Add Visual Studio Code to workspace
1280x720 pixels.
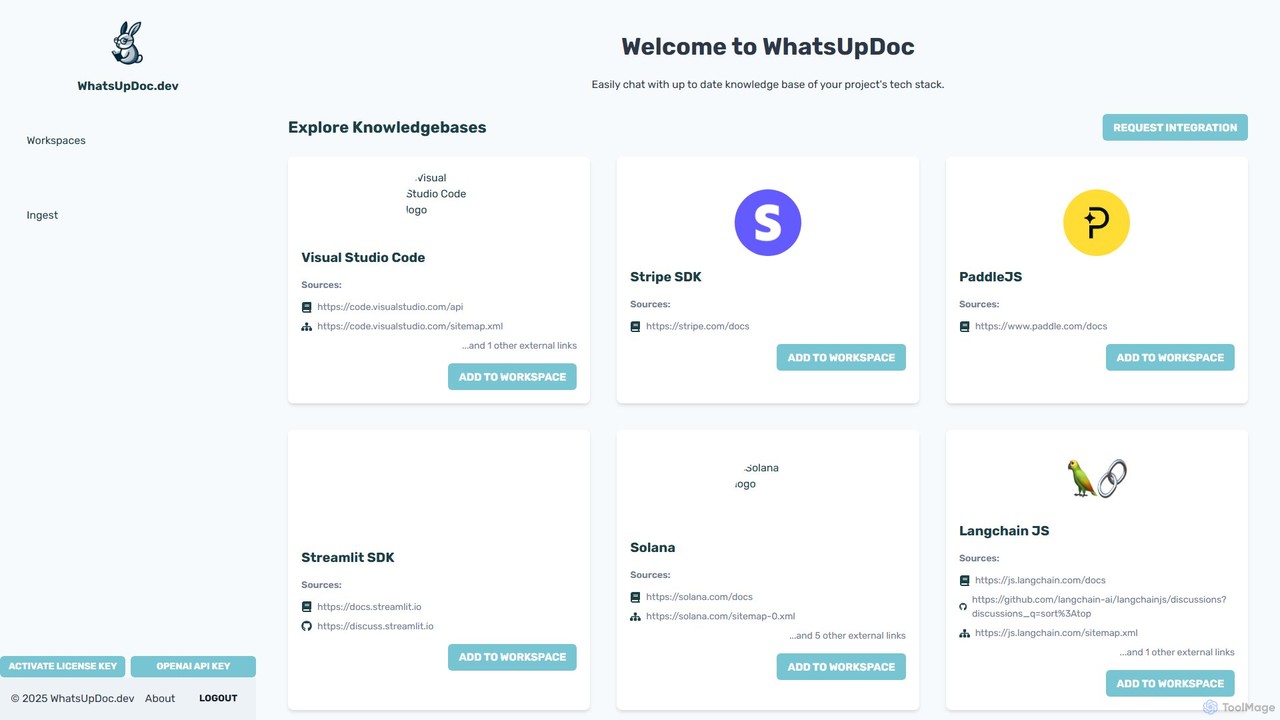tap(512, 377)
